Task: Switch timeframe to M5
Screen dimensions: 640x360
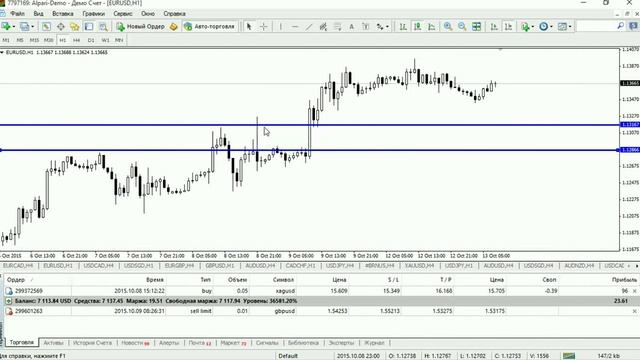Action: pyautogui.click(x=20, y=40)
